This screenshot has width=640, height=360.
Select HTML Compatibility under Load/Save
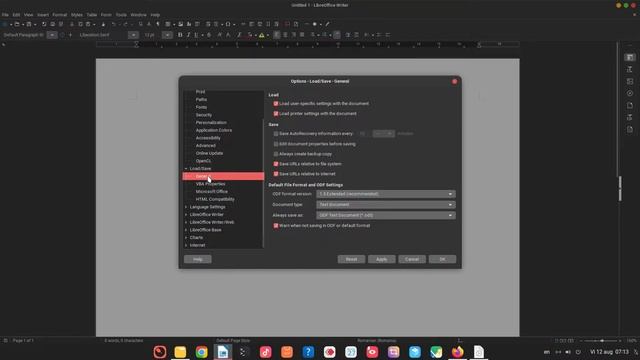(x=215, y=199)
